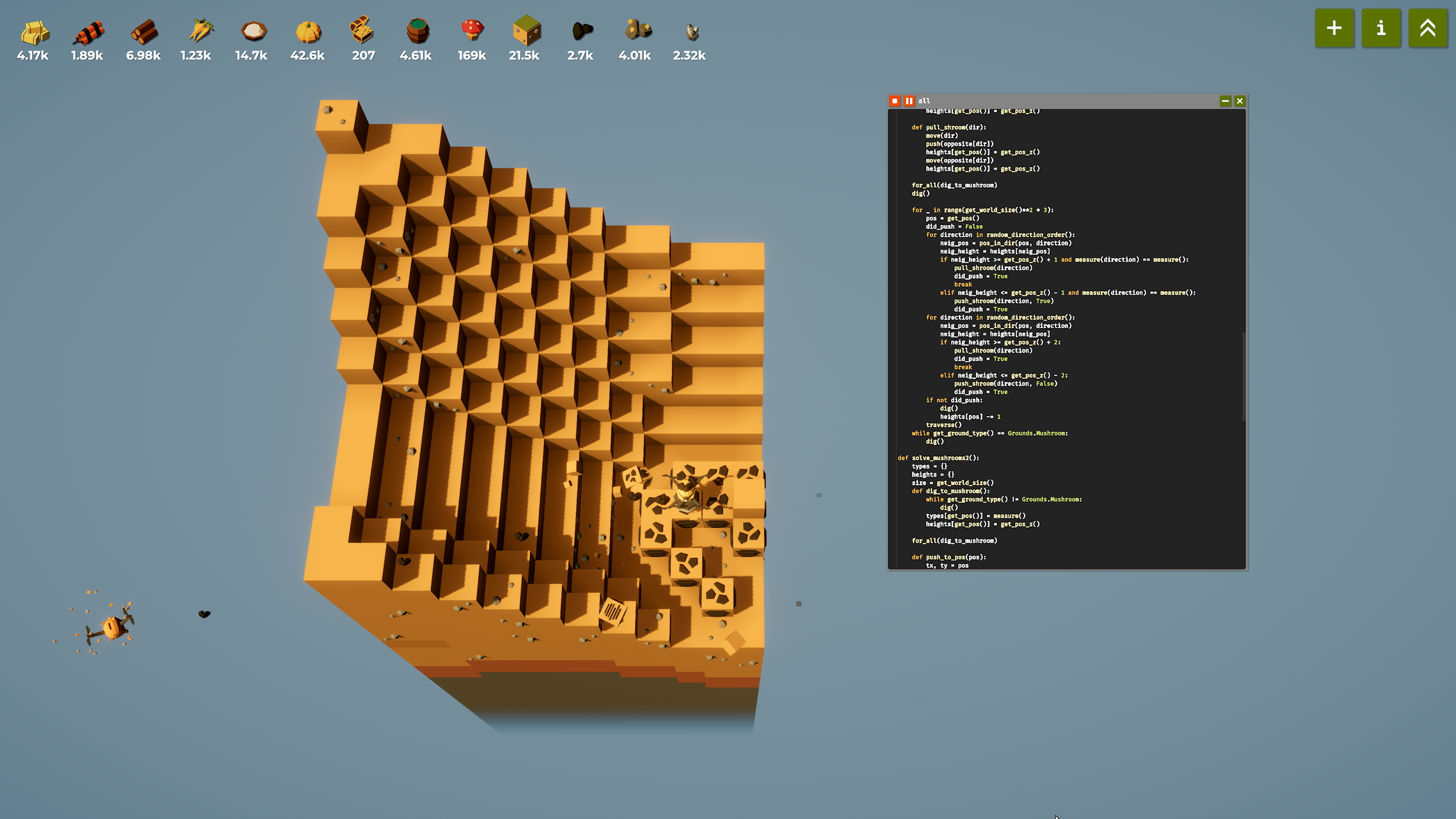
Task: Click the wood logs resource icon
Action: (144, 32)
